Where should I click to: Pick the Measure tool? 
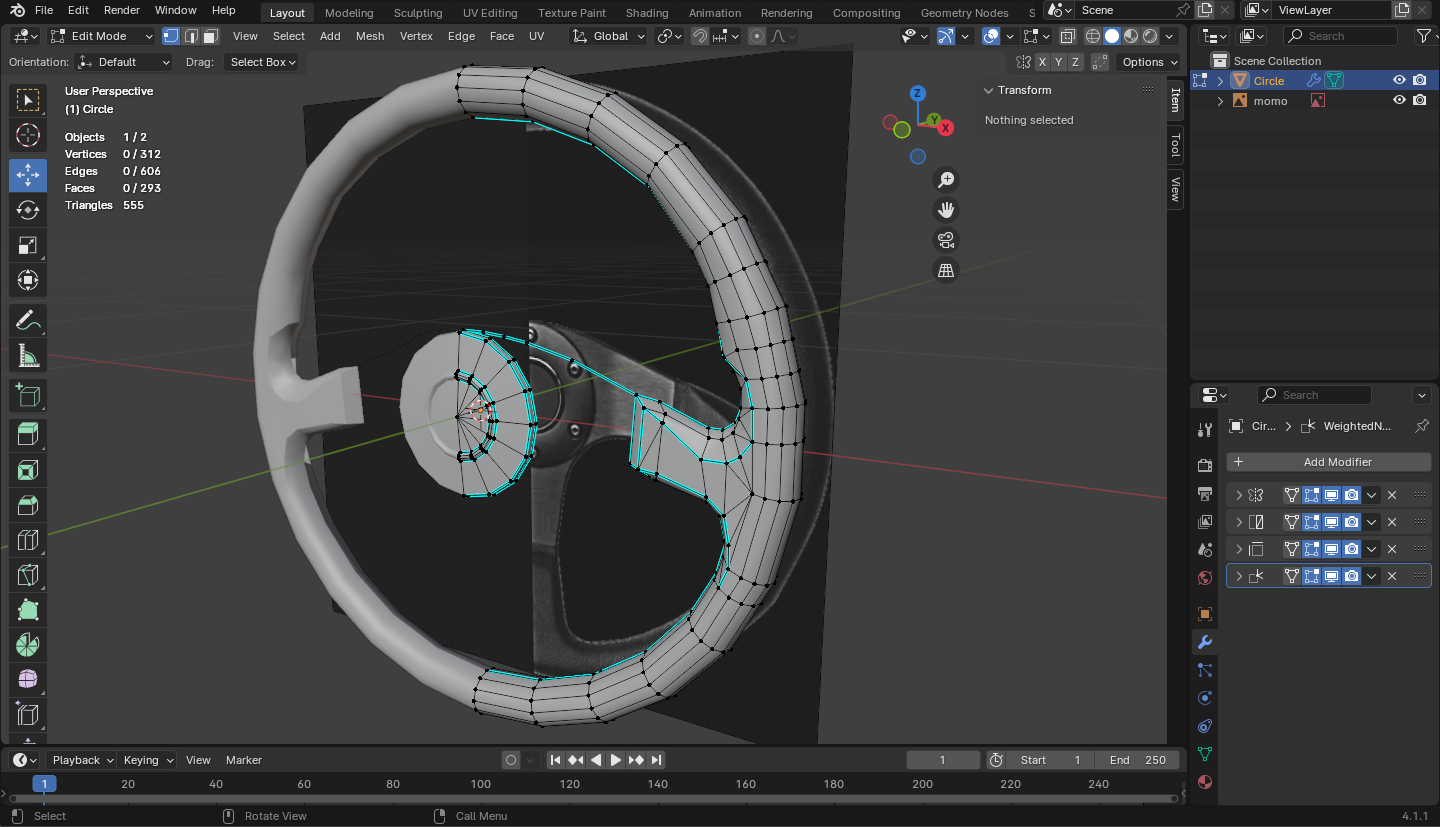[28, 356]
